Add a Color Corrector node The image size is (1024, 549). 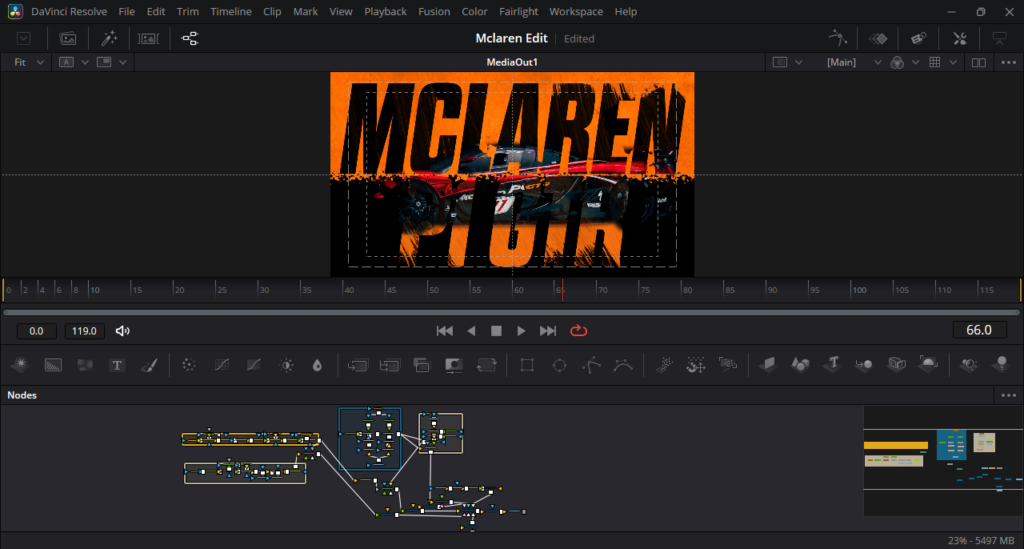(x=189, y=365)
